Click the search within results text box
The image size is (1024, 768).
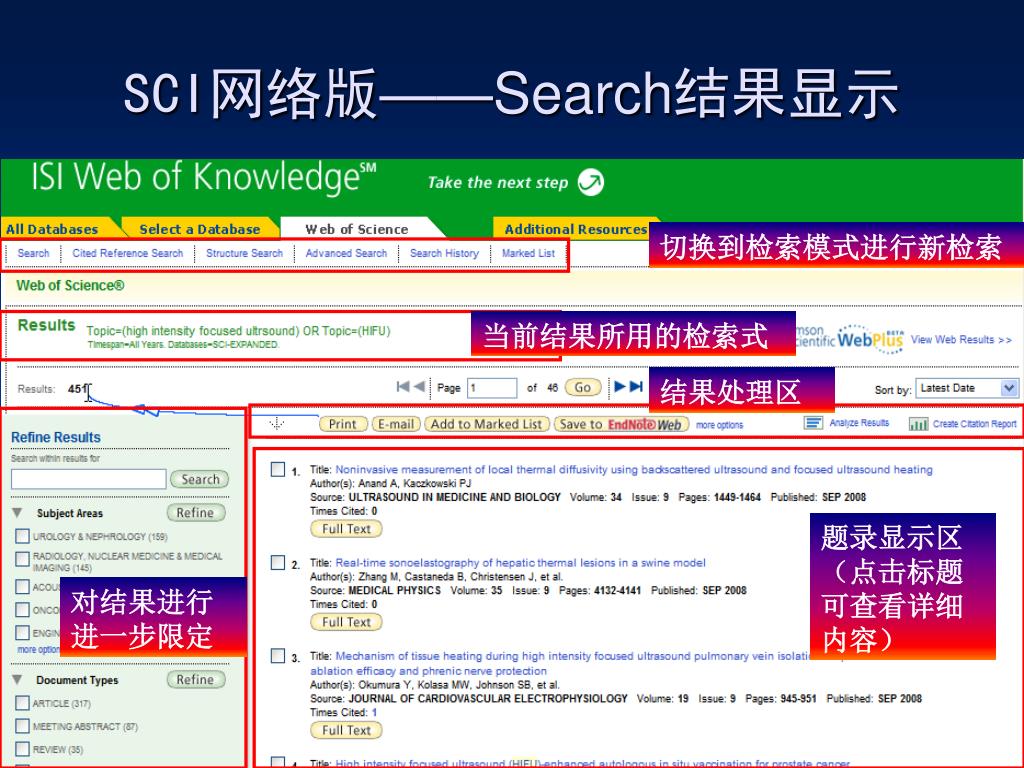coord(89,479)
